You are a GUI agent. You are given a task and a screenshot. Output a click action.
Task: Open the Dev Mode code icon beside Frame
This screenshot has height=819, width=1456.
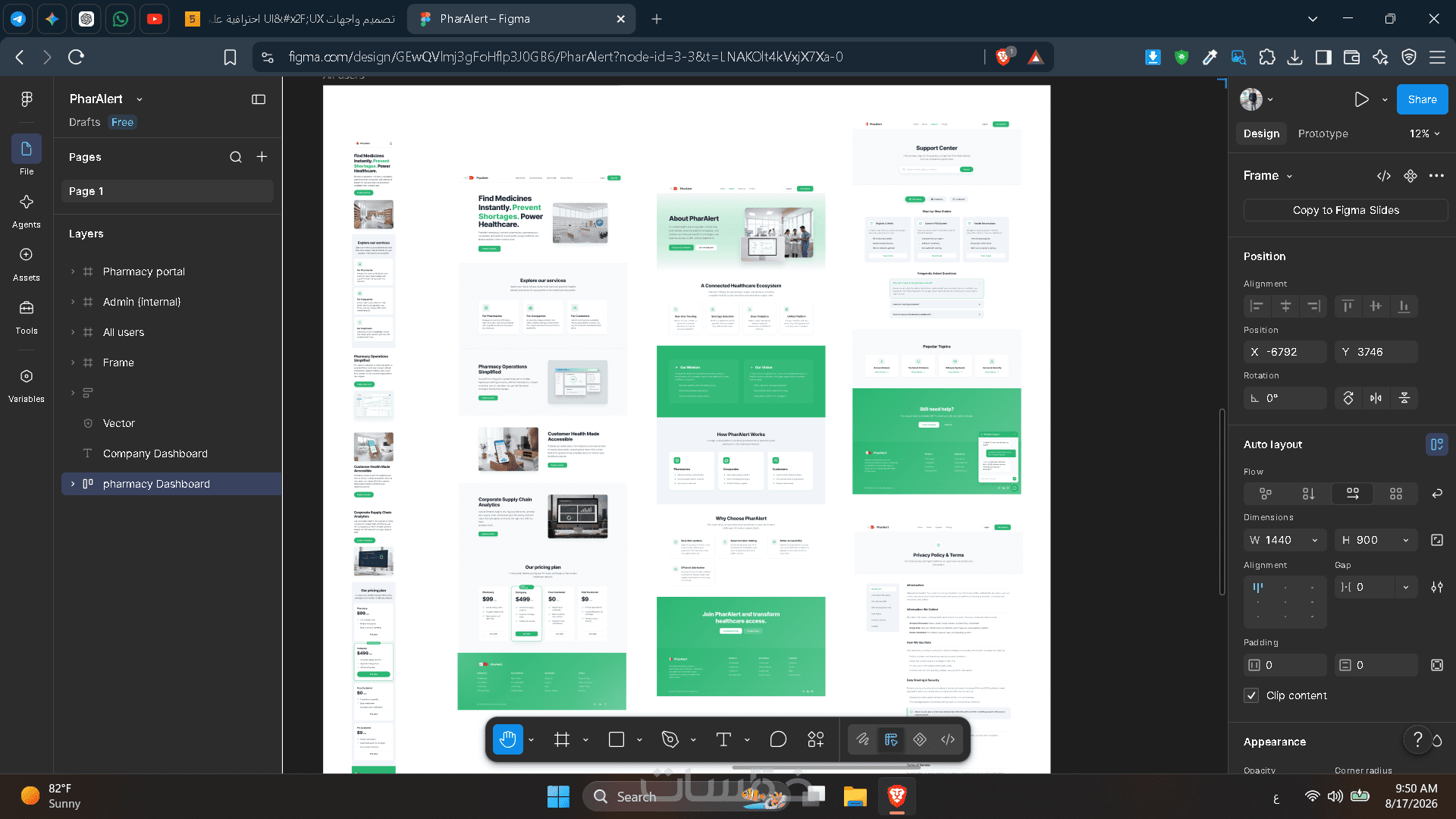click(x=1384, y=176)
